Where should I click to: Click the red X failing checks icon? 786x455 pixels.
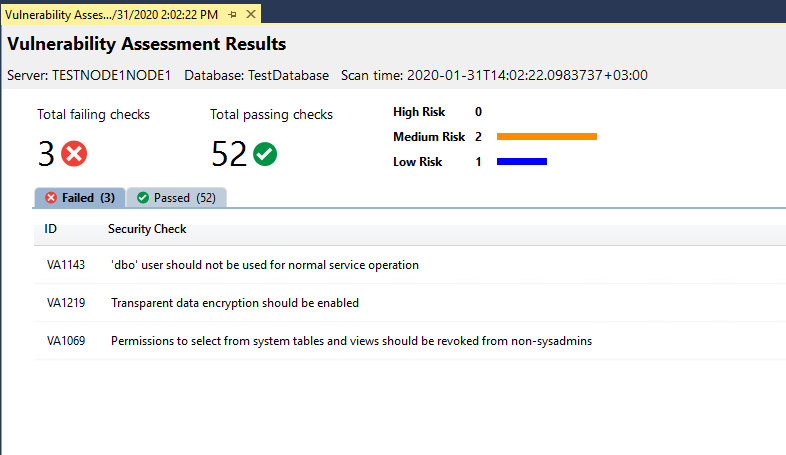pos(74,153)
